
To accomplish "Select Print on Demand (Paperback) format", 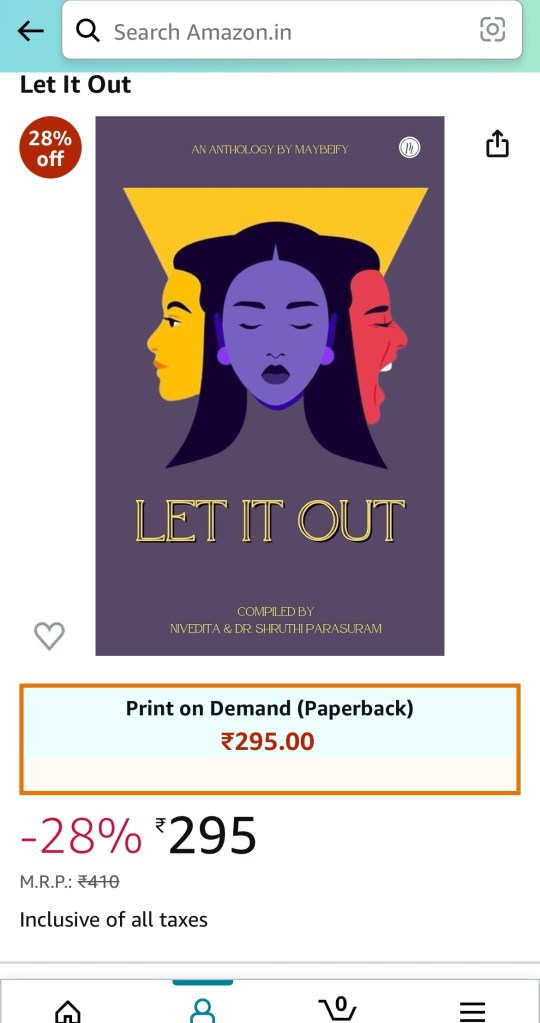I will (x=270, y=739).
